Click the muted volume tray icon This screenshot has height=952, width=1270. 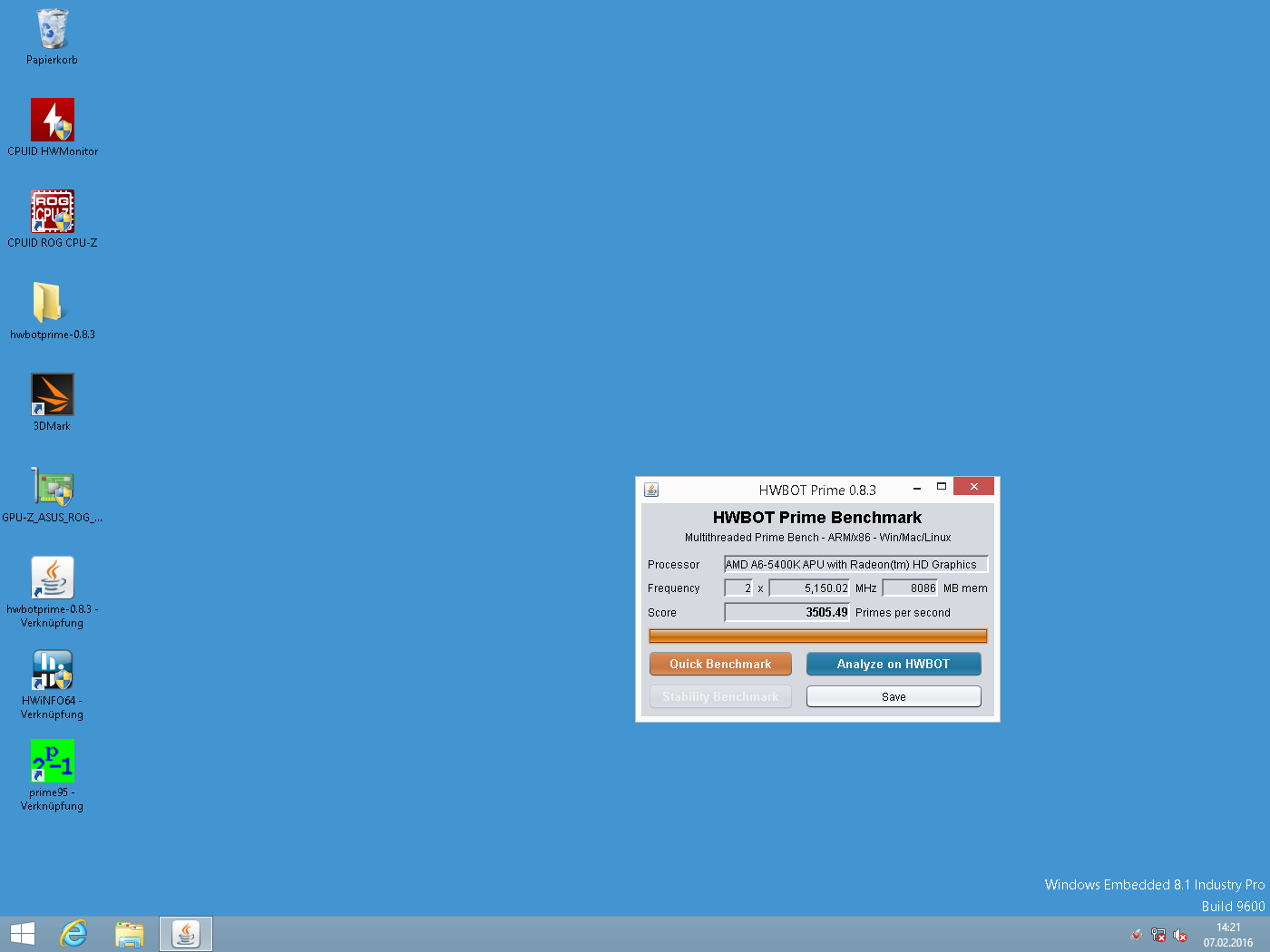pos(1180,935)
